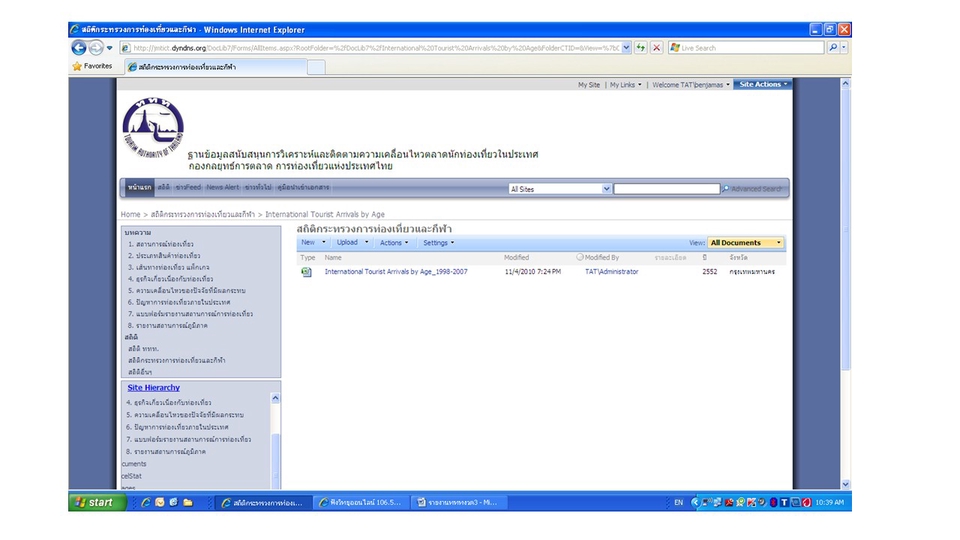This screenshot has width=960, height=540.
Task: Open the Site Hierarchy link
Action: [x=153, y=388]
